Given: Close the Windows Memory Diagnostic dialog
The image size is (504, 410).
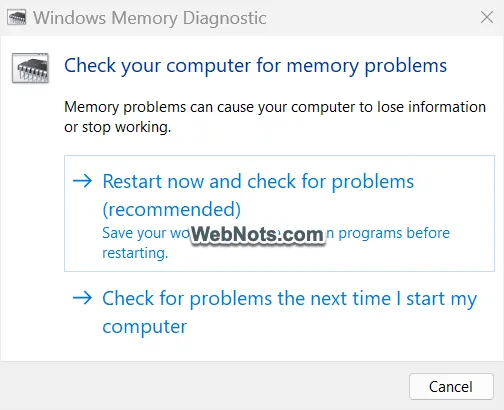Looking at the screenshot, I should pyautogui.click(x=487, y=17).
